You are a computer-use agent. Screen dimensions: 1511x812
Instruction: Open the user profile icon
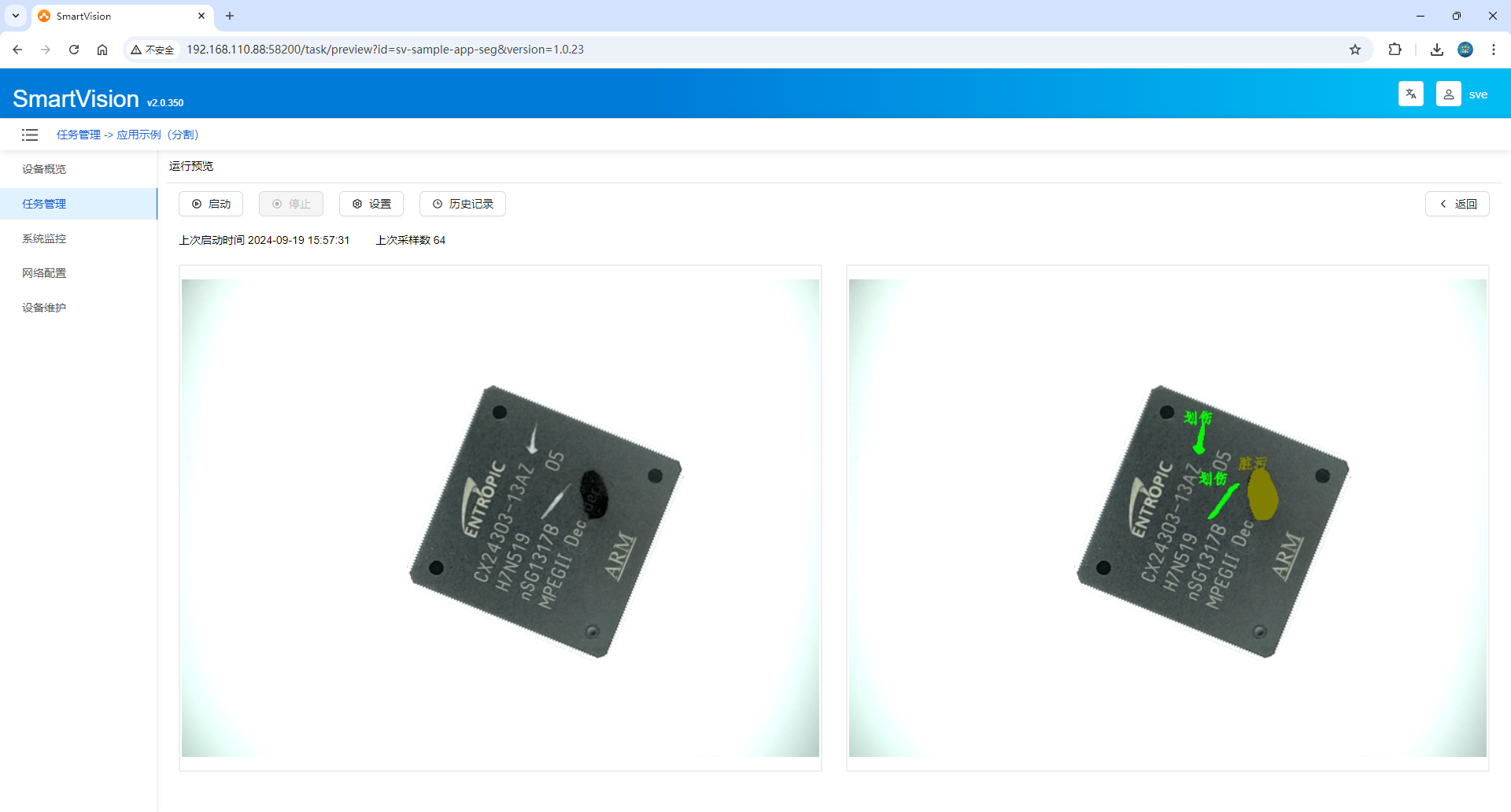[1448, 94]
